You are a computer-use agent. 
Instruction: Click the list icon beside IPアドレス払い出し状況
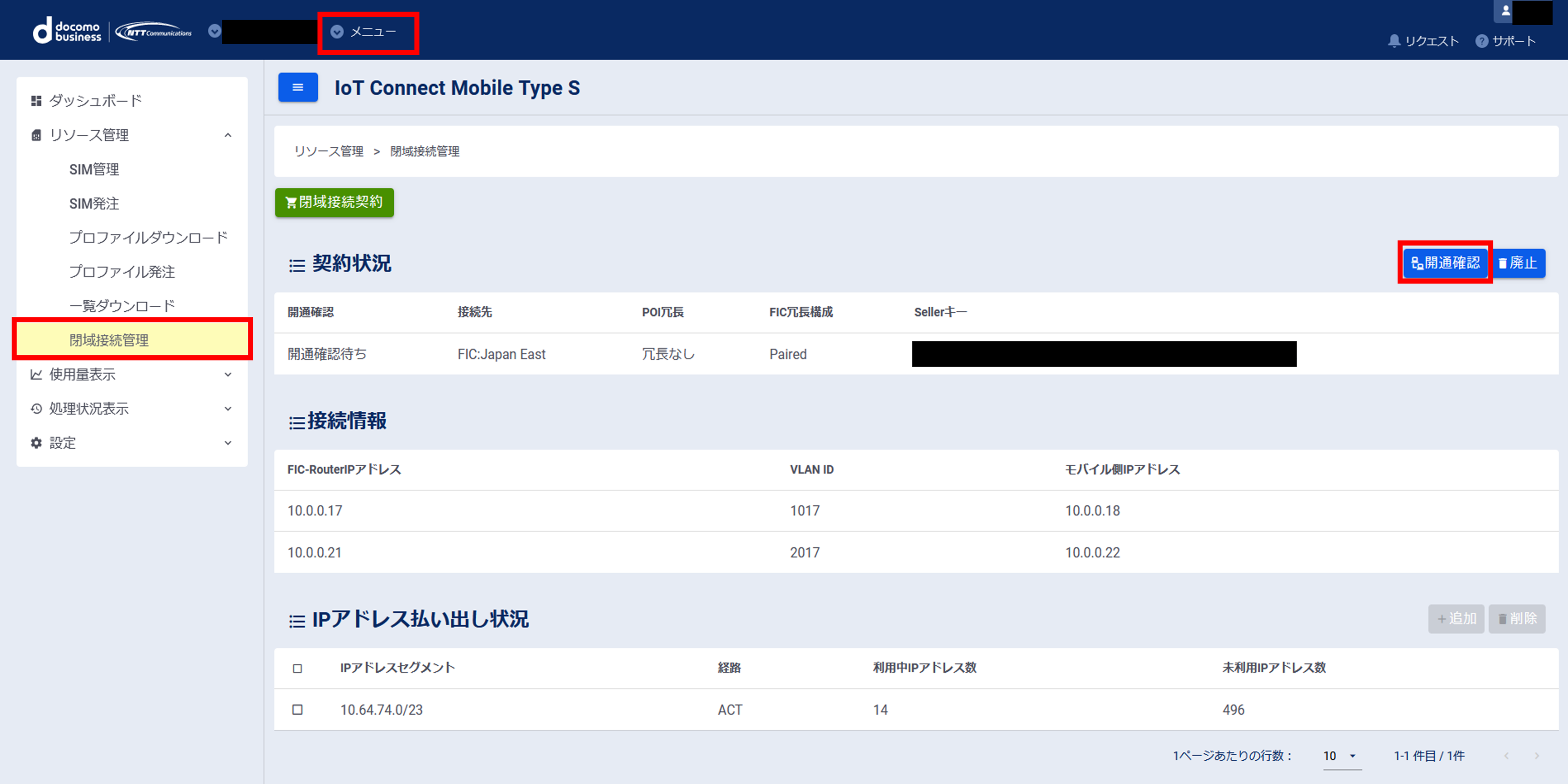297,621
